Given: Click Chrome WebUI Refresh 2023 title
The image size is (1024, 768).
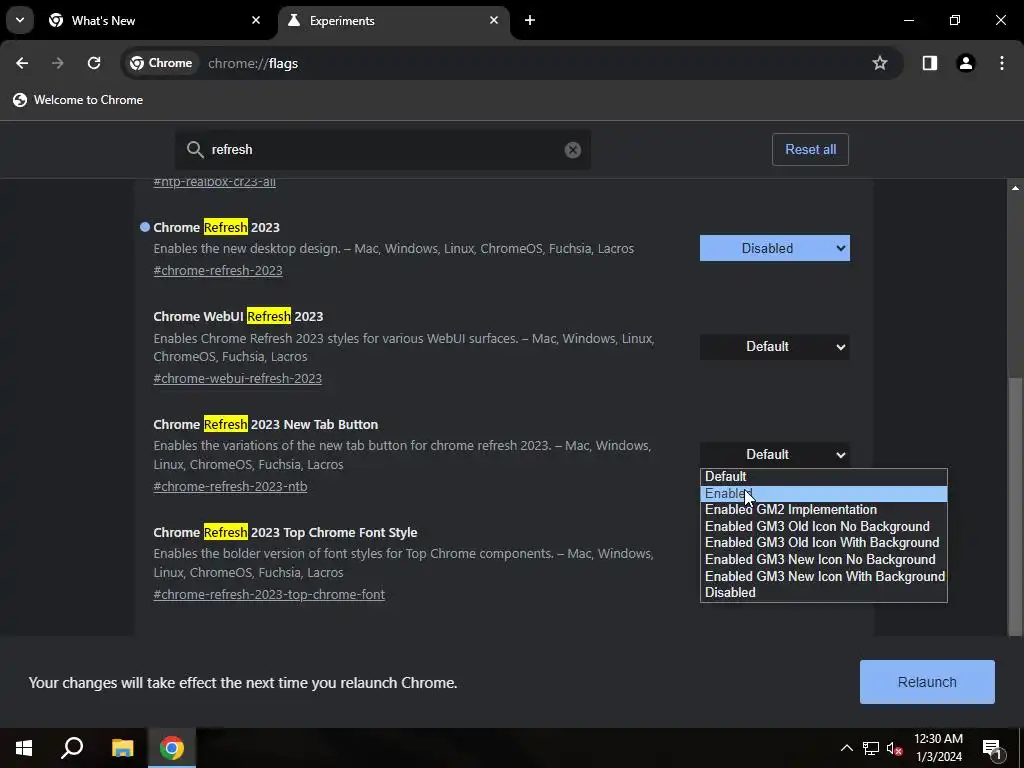Looking at the screenshot, I should (238, 317).
